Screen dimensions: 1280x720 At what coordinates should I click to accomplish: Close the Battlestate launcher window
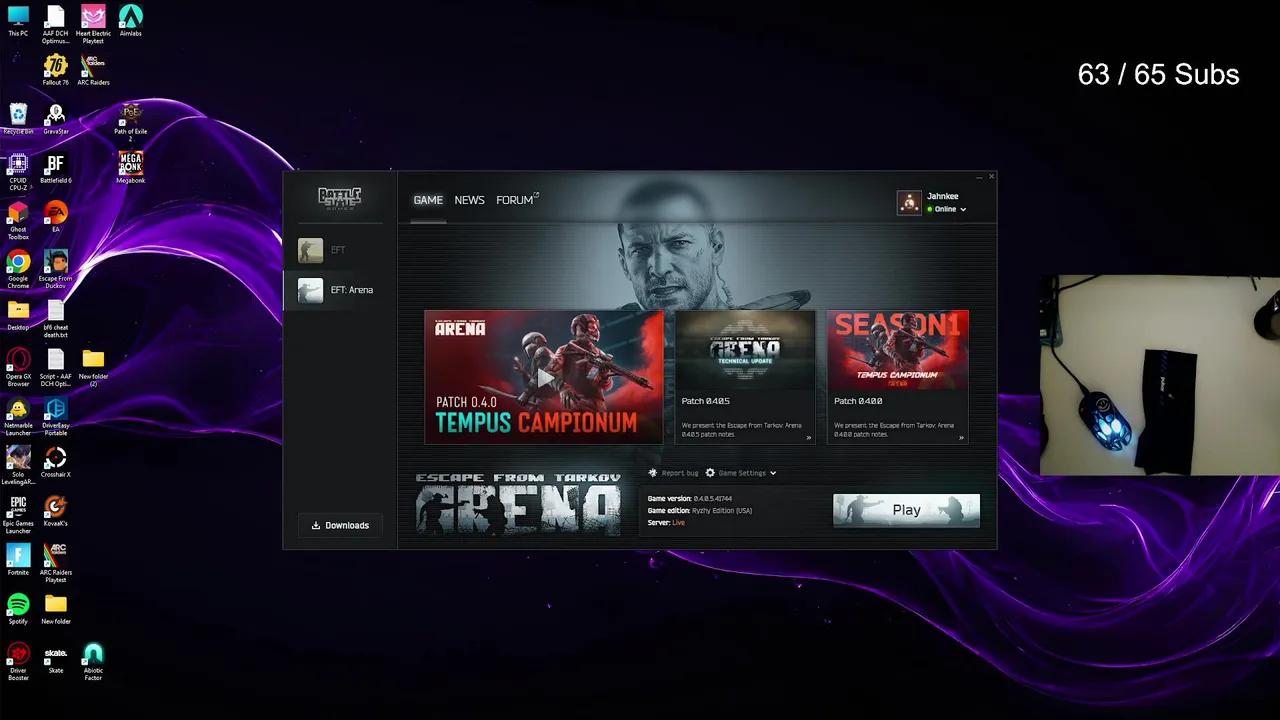(x=991, y=176)
